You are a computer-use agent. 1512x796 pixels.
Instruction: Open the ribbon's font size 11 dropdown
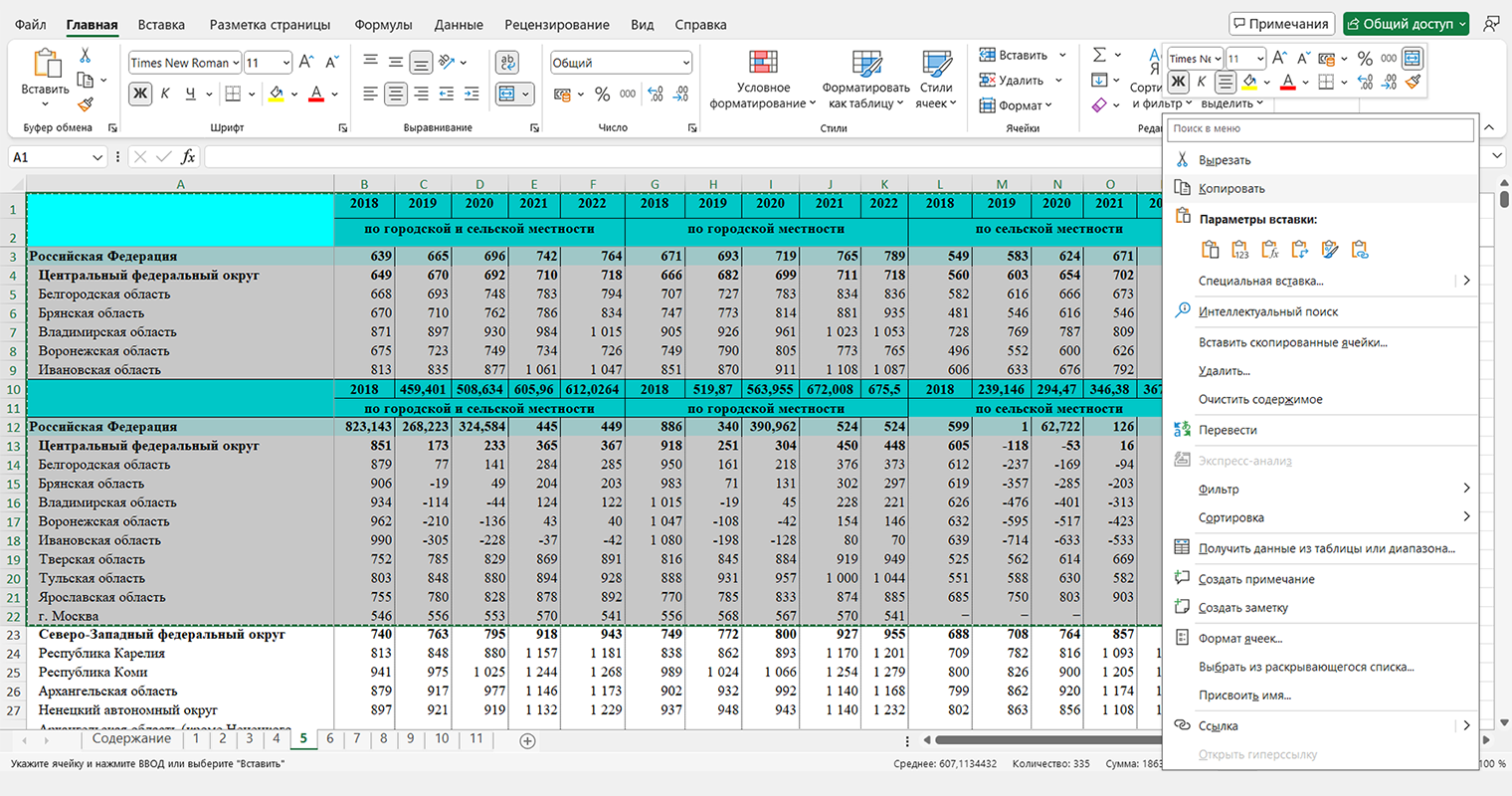coord(286,63)
